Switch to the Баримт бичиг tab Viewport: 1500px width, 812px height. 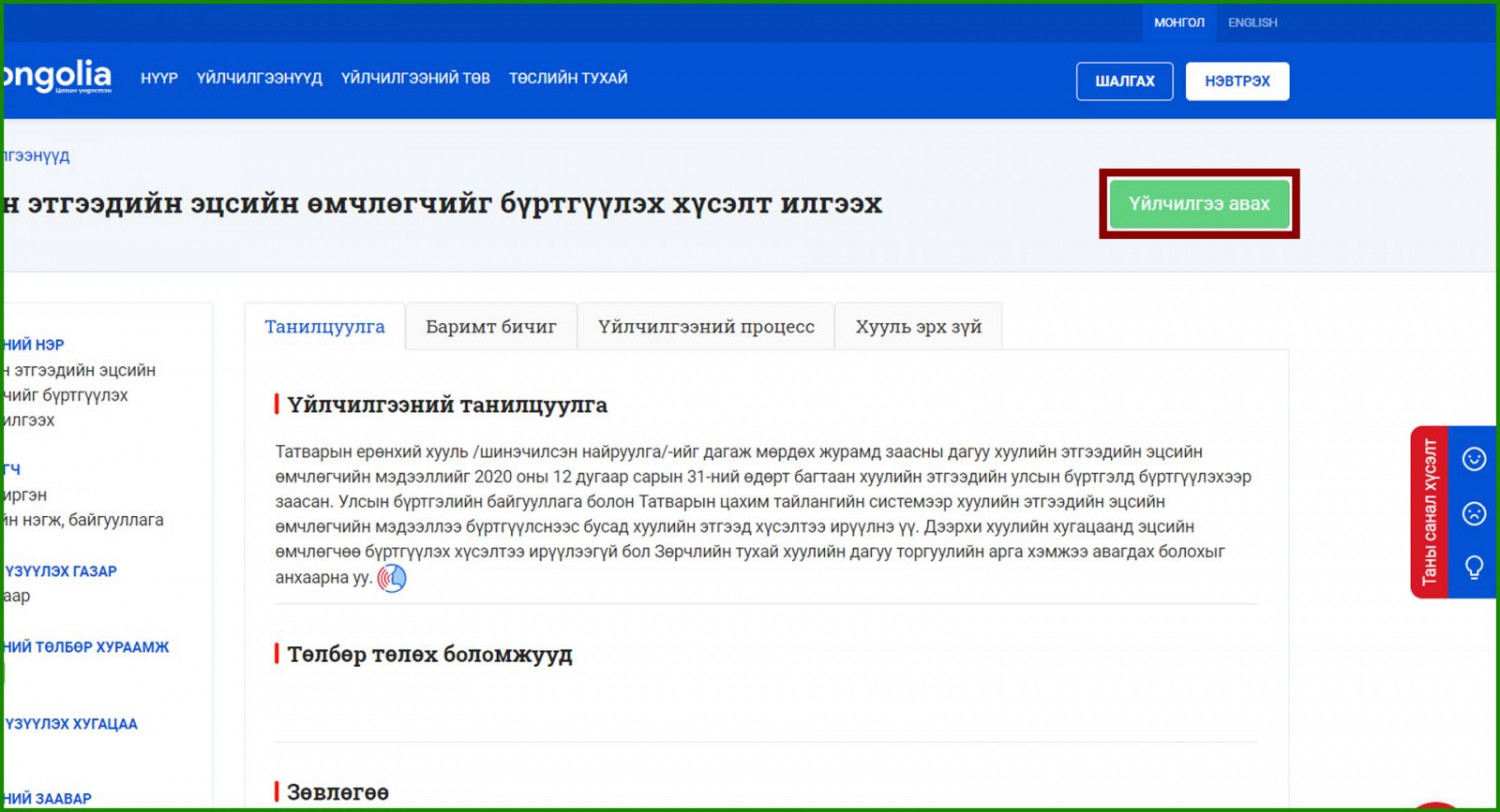[x=491, y=327]
